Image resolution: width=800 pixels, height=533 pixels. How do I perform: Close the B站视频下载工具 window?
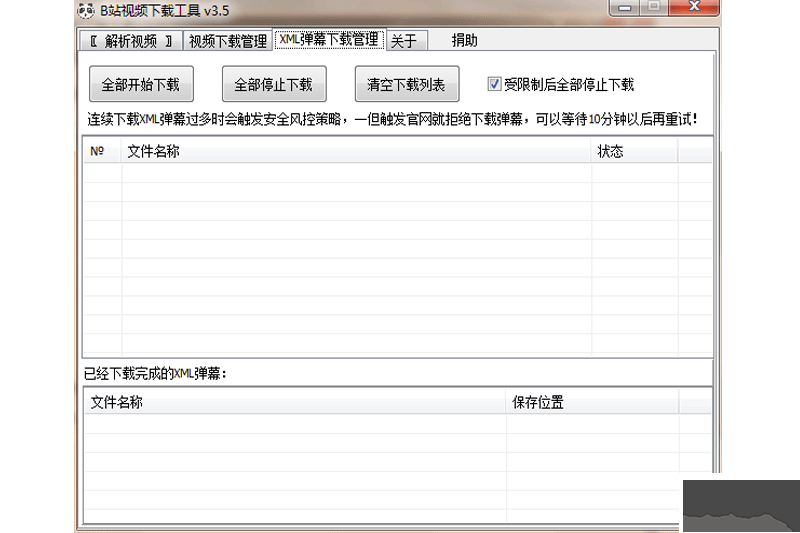[x=694, y=7]
